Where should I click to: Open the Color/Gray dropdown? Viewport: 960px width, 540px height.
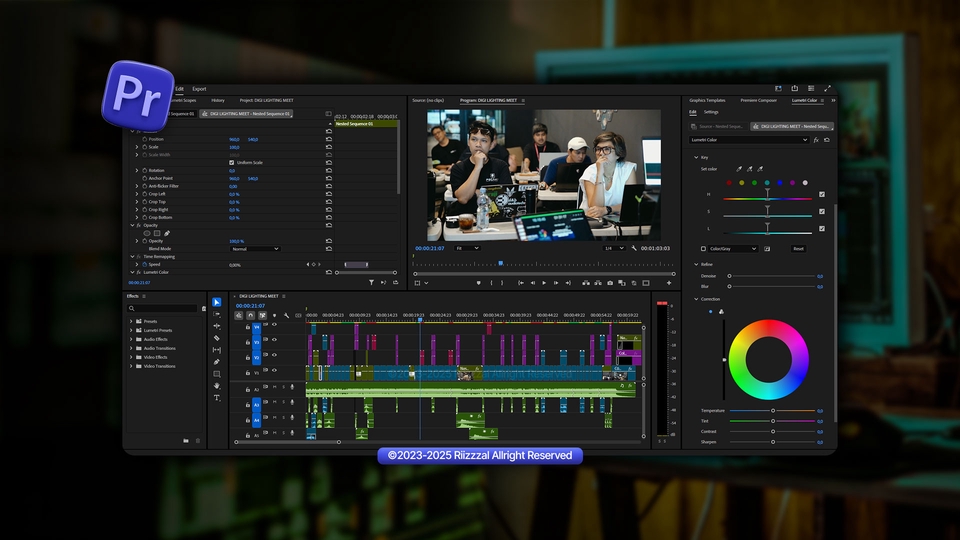[x=733, y=249]
